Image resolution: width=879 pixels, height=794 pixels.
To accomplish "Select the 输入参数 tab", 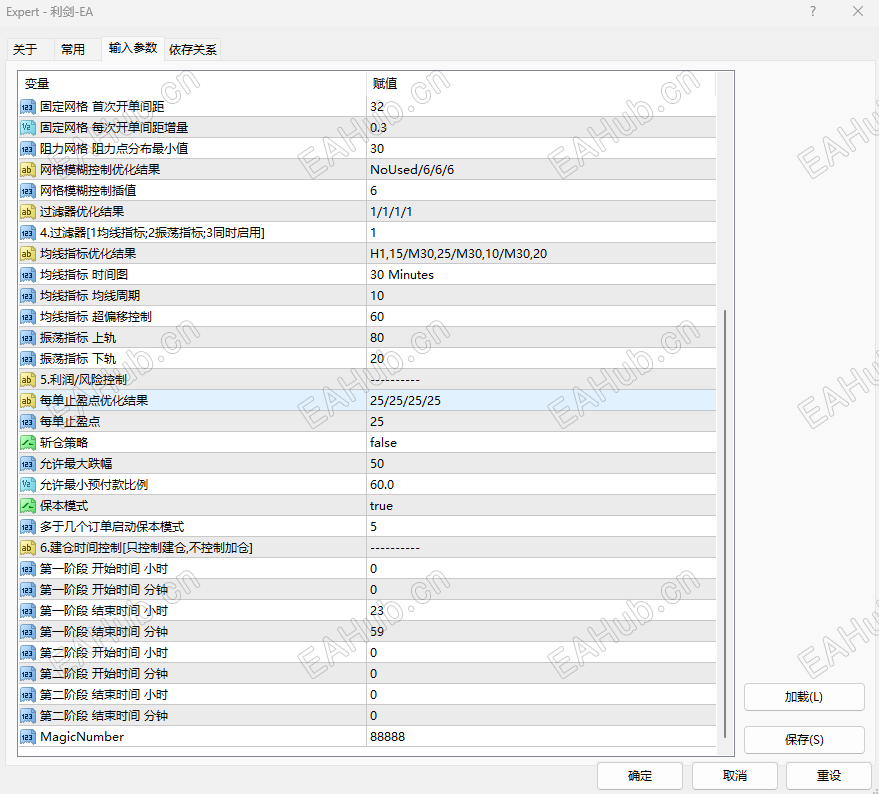I will click(133, 48).
